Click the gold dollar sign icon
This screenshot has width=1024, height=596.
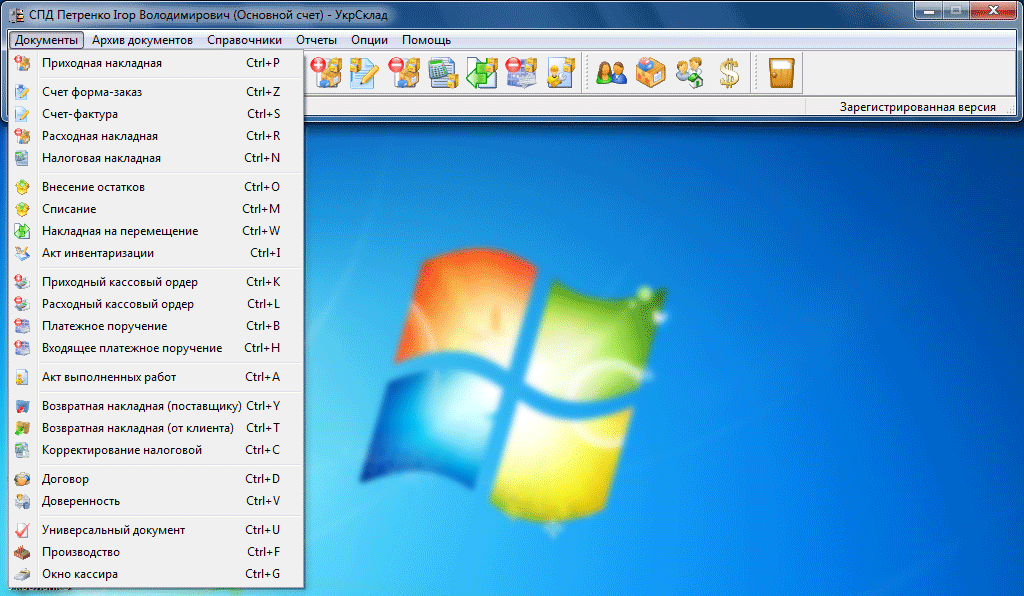(x=729, y=72)
